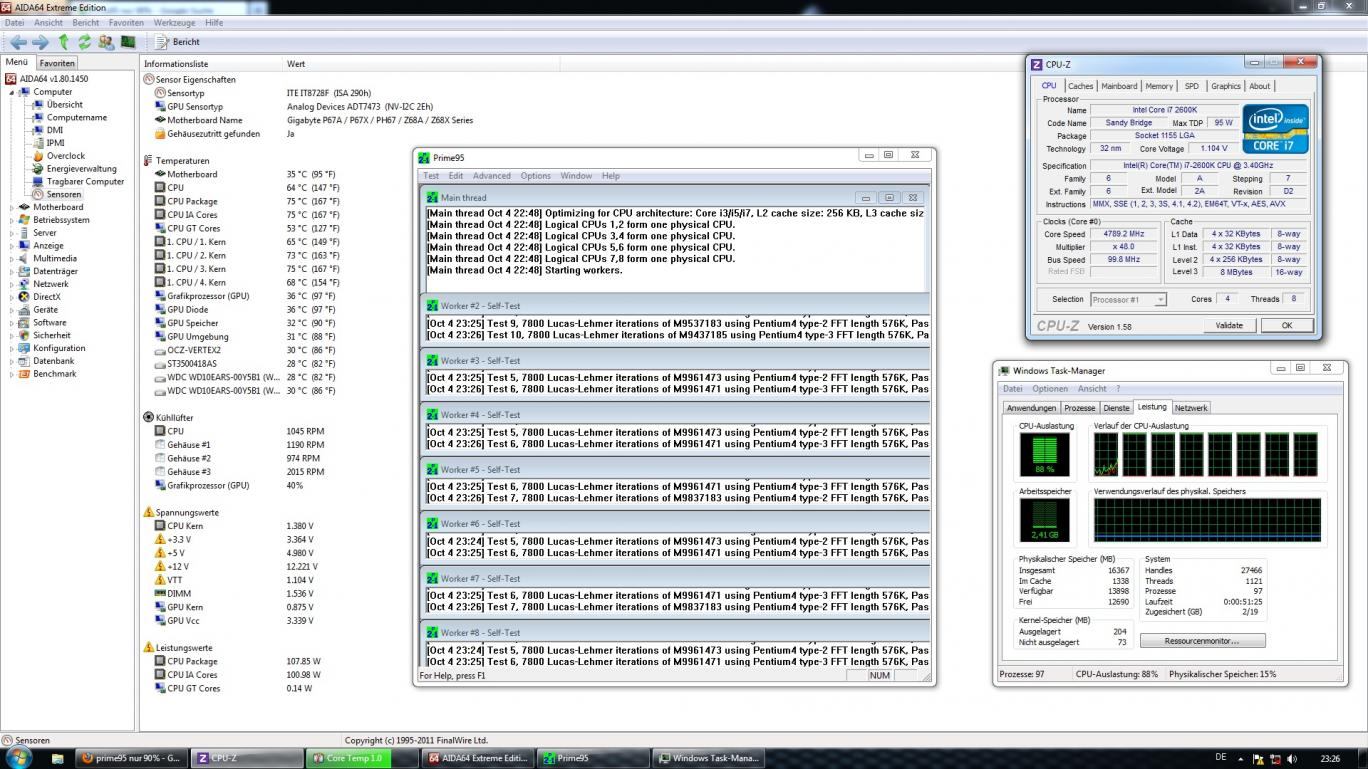Open AIDA64 Ansicht menu
The width and height of the screenshot is (1368, 769).
[x=48, y=22]
